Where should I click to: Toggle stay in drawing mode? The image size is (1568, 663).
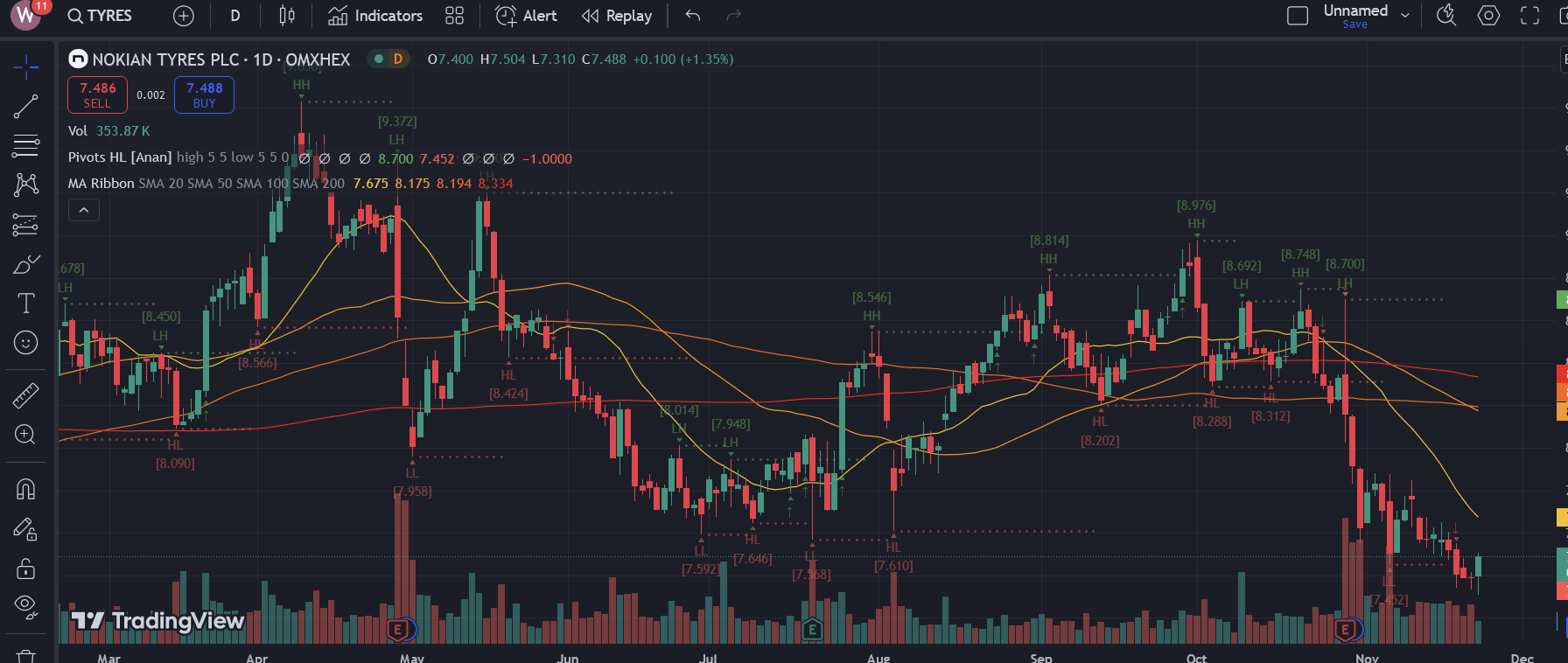pyautogui.click(x=25, y=529)
